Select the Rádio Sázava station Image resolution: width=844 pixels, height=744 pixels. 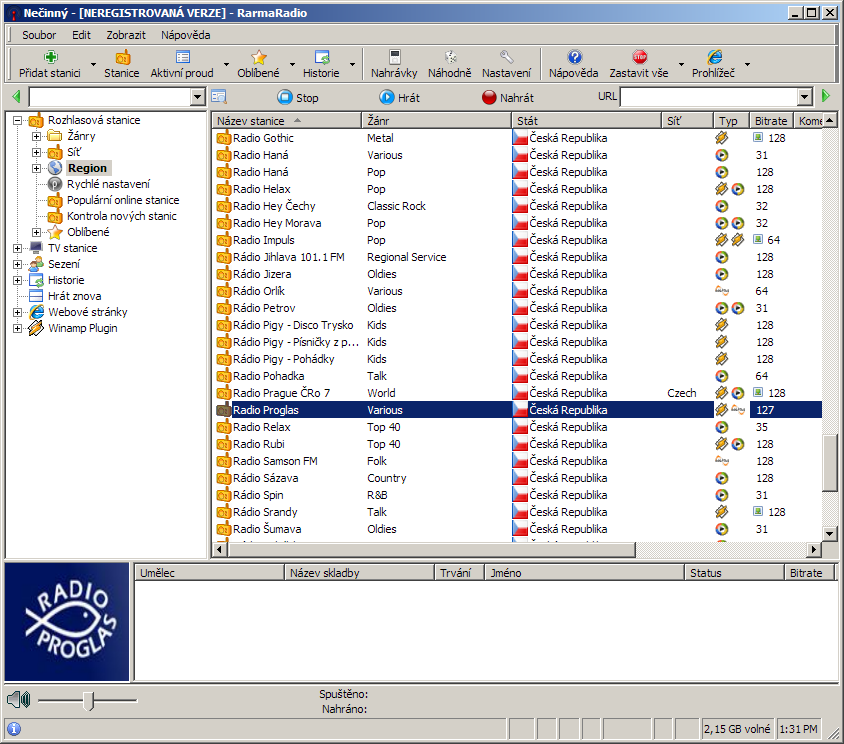[x=517, y=478]
